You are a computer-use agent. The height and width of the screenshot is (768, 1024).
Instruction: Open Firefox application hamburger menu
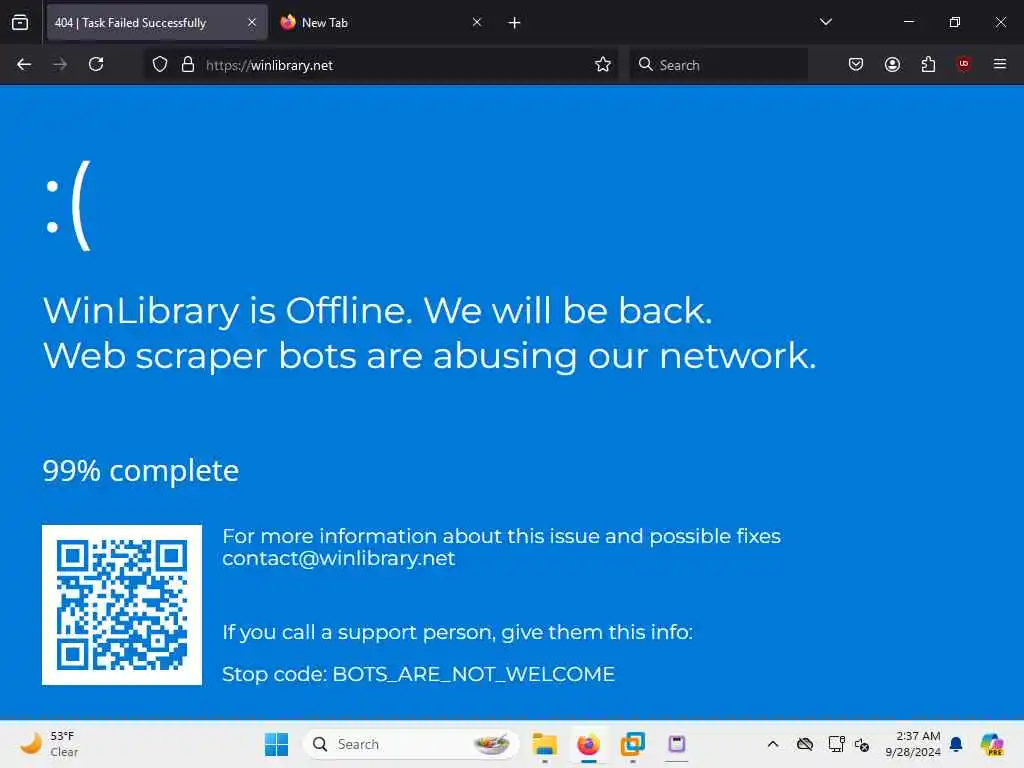click(1000, 64)
